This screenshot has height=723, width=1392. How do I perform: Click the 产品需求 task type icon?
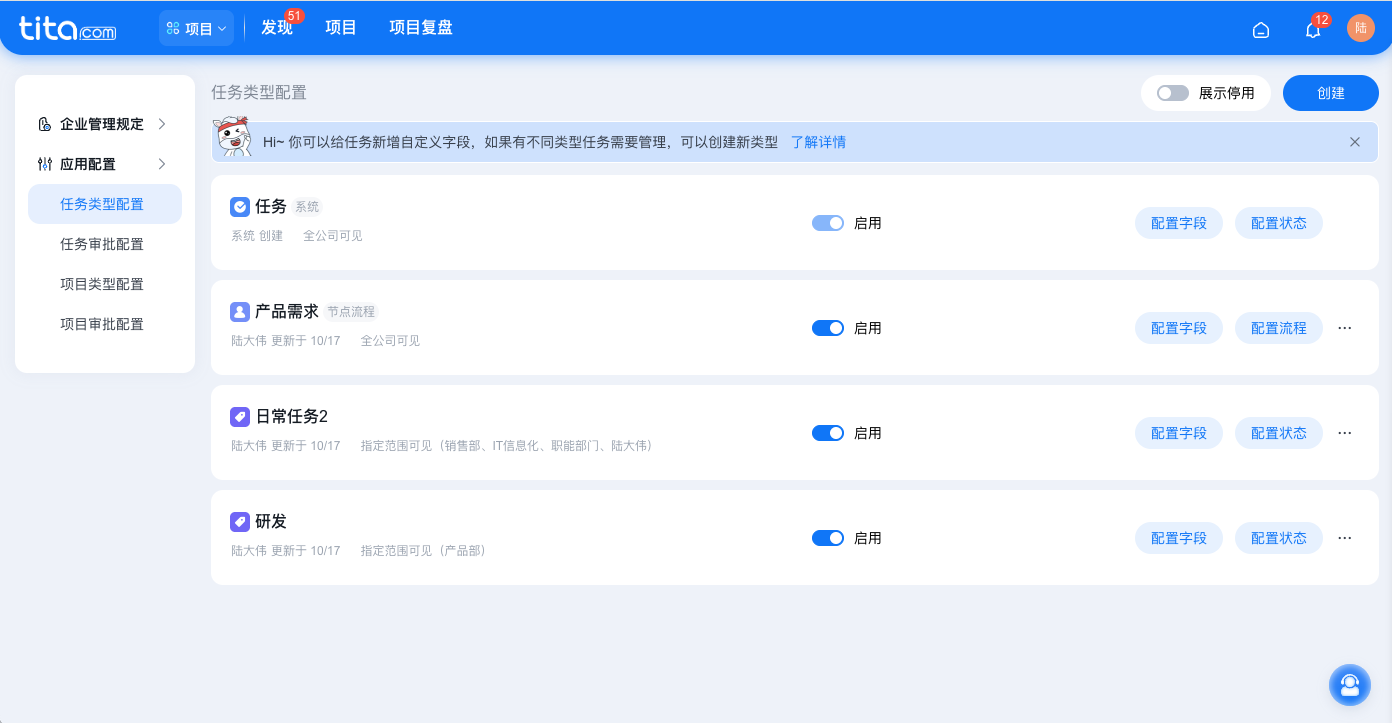click(x=239, y=311)
